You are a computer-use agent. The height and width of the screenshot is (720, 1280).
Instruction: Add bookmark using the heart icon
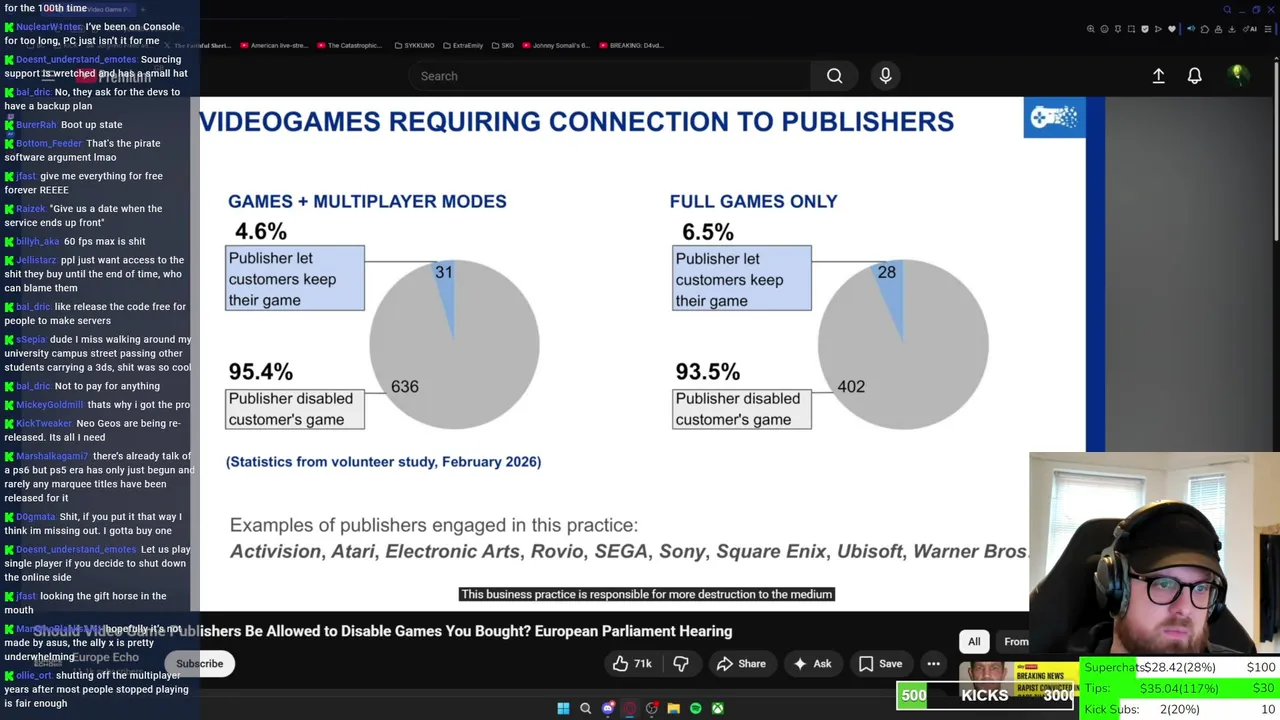coord(1172,29)
